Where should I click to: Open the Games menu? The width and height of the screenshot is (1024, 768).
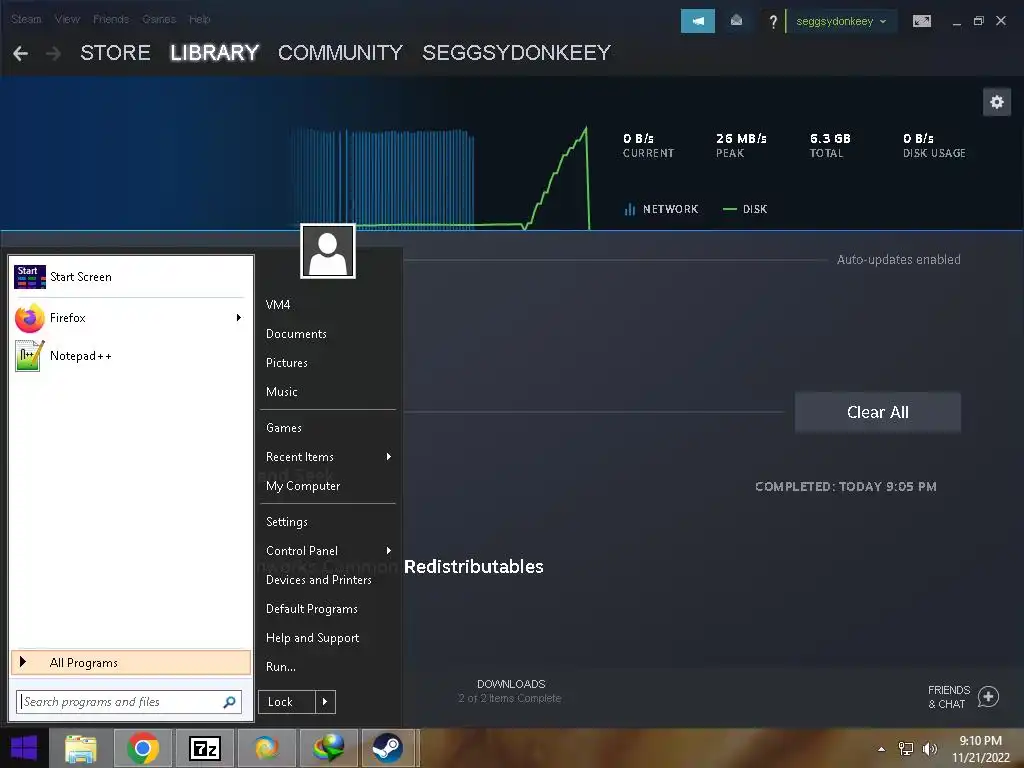pos(159,20)
